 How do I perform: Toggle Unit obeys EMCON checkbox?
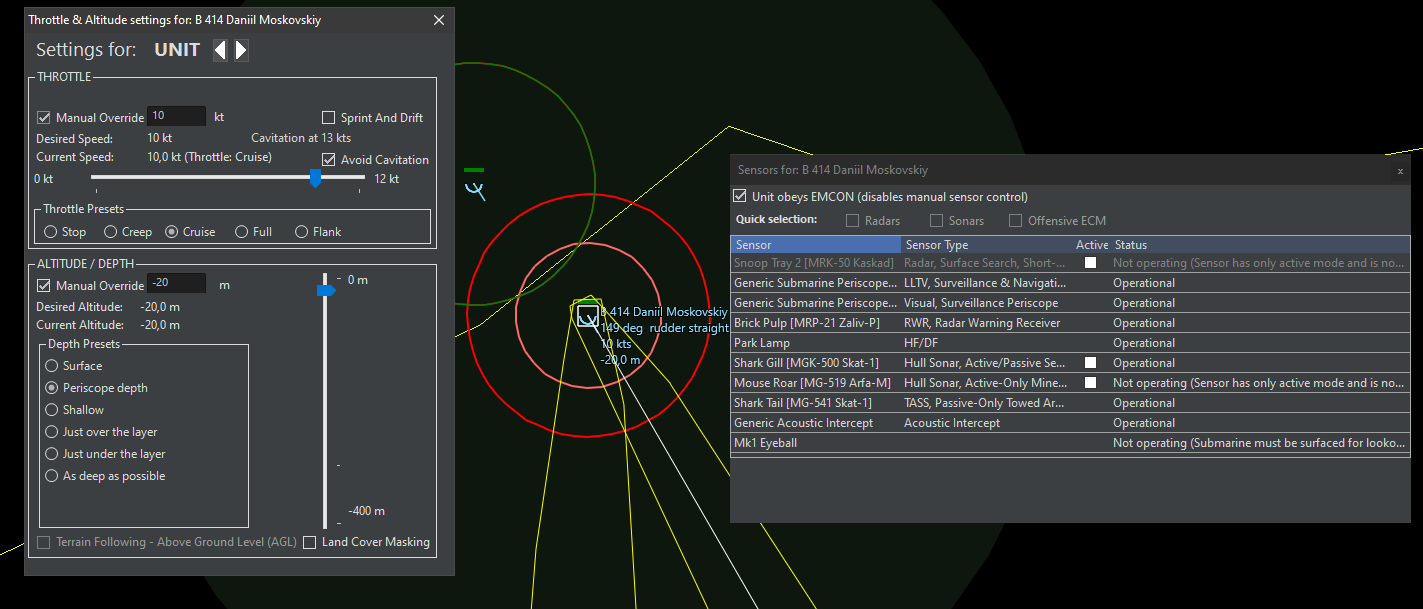click(740, 196)
